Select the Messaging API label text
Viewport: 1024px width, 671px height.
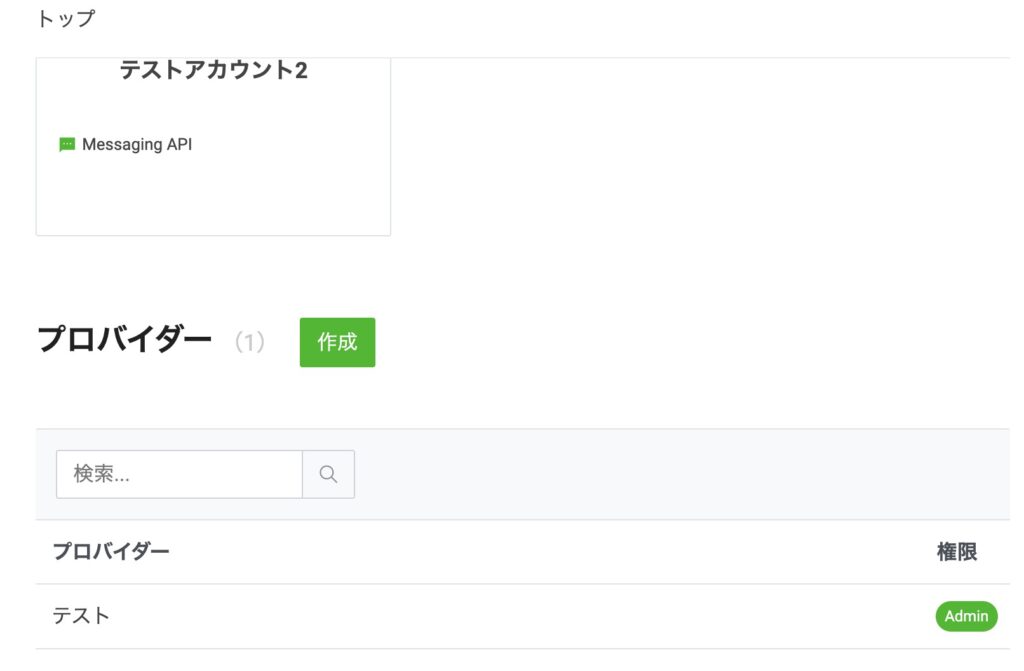click(137, 144)
